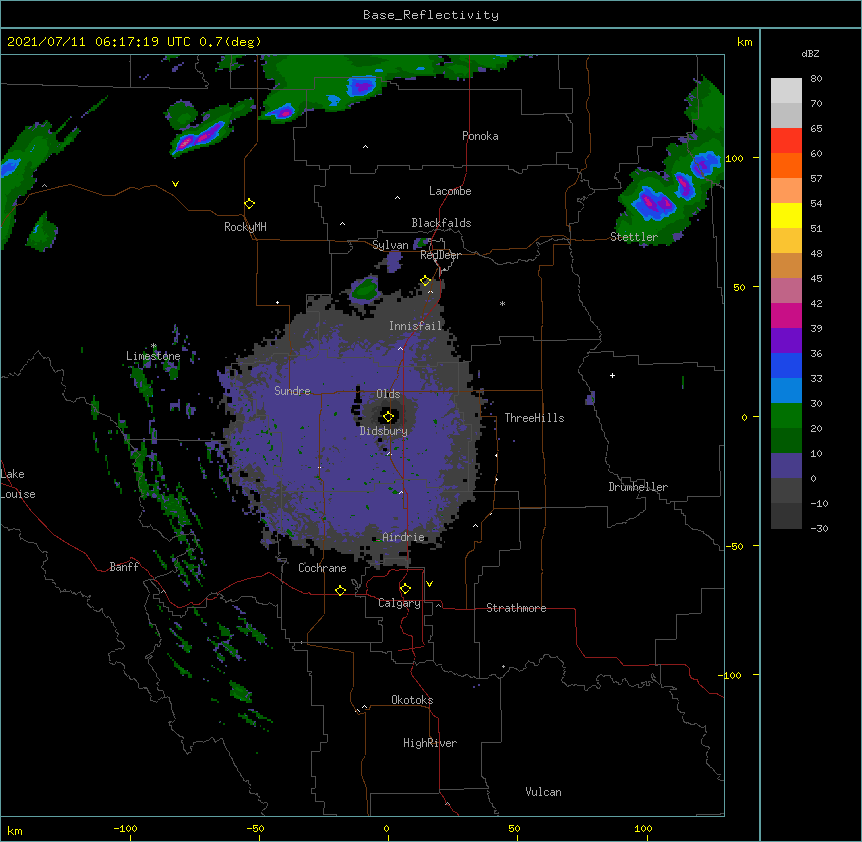The width and height of the screenshot is (862, 842).
Task: Select the yellow diamond marker above Calgary label
Action: (x=405, y=589)
